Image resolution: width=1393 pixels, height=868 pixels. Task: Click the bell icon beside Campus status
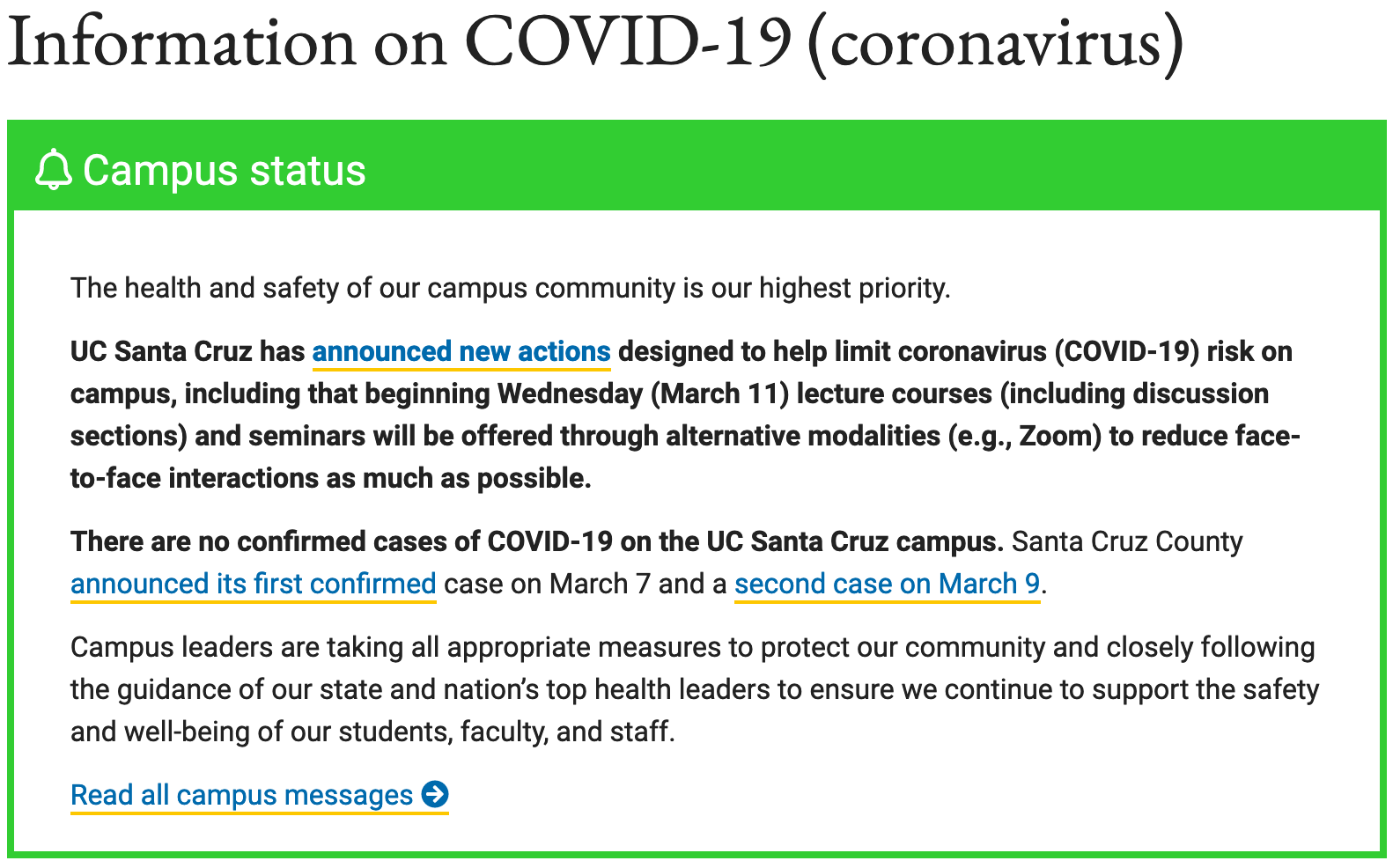tap(53, 170)
